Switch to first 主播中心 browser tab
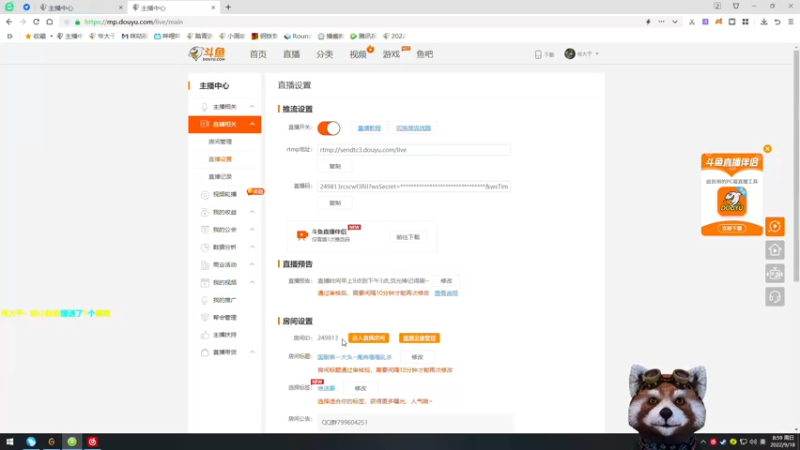This screenshot has height=450, width=800. [81, 8]
